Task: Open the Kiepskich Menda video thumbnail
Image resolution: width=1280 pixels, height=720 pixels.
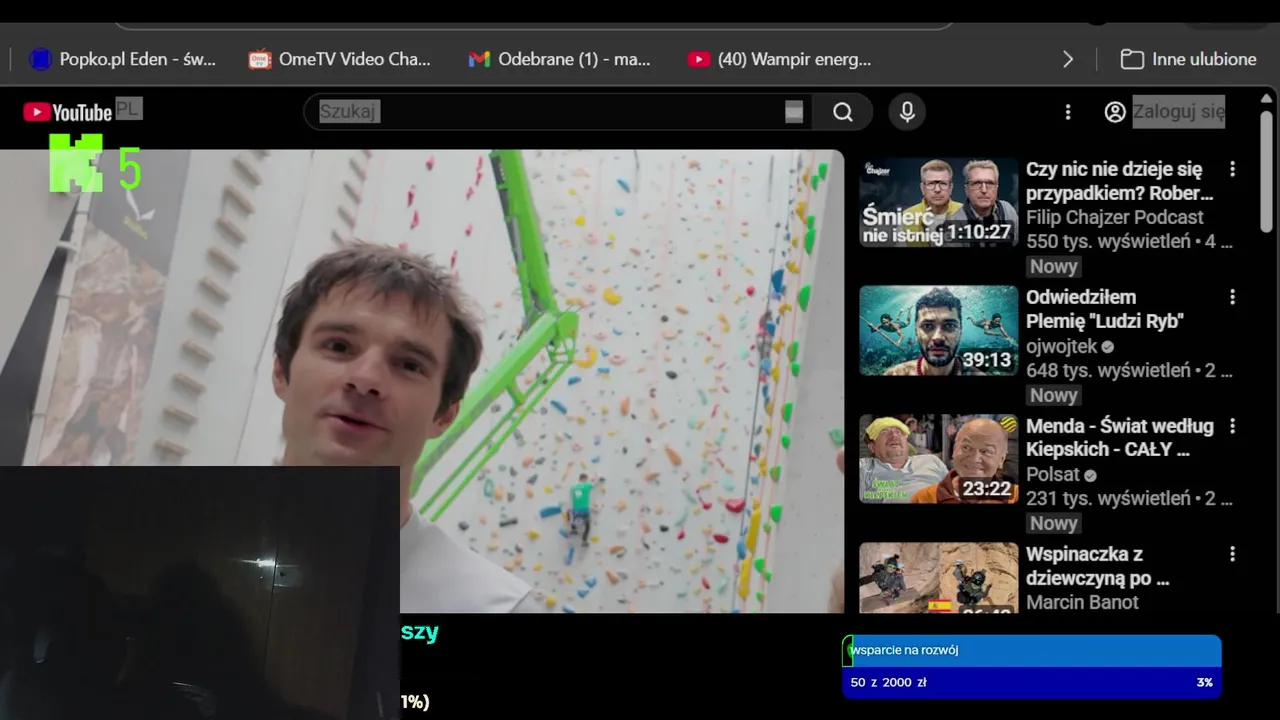Action: pos(938,459)
